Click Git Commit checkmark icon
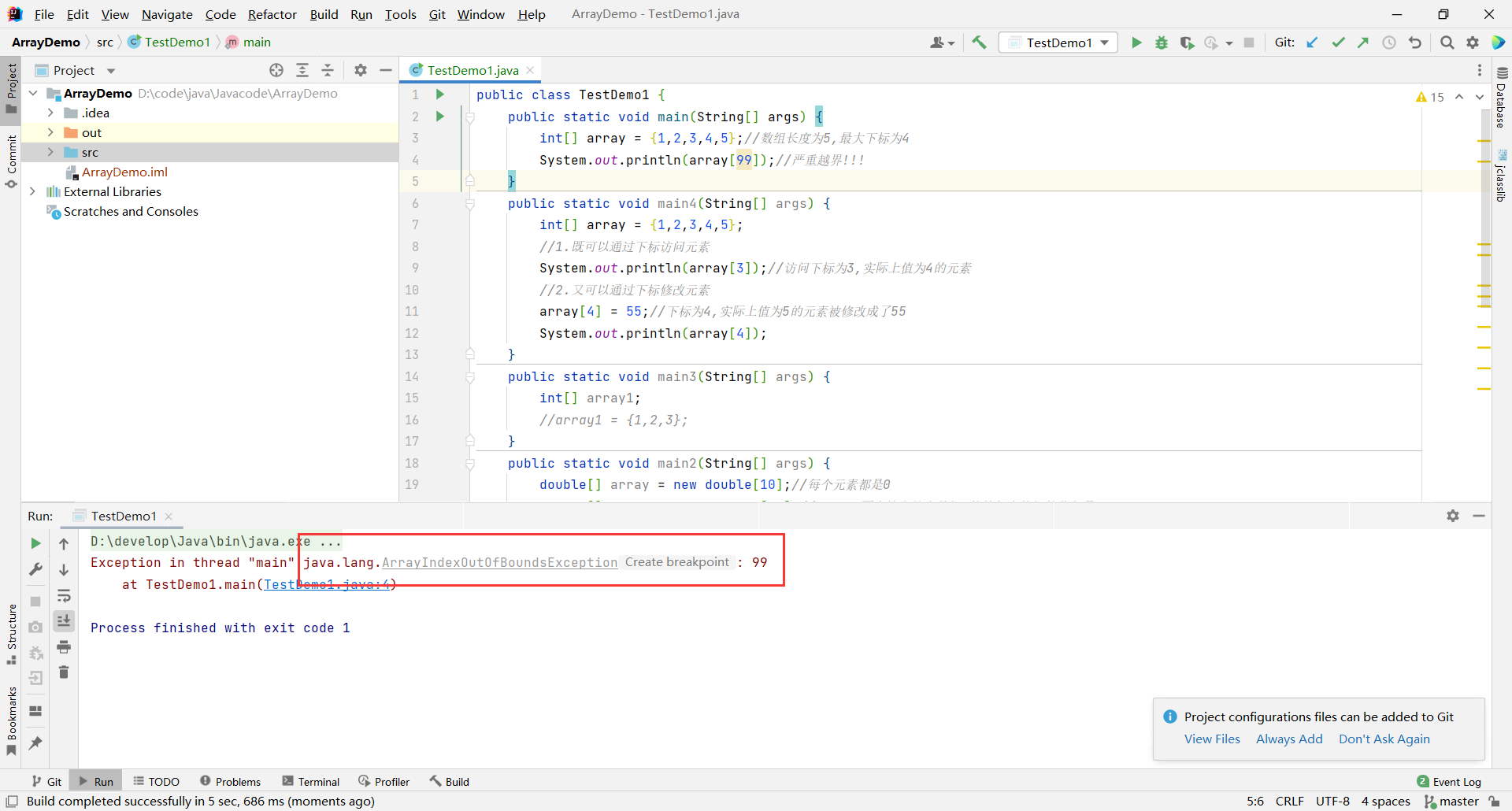The height and width of the screenshot is (811, 1512). click(x=1338, y=43)
